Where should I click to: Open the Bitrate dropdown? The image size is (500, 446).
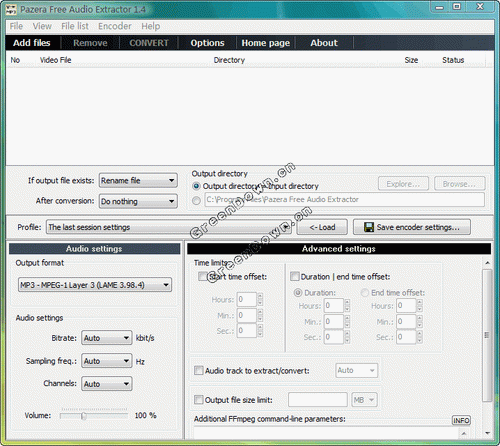click(107, 338)
